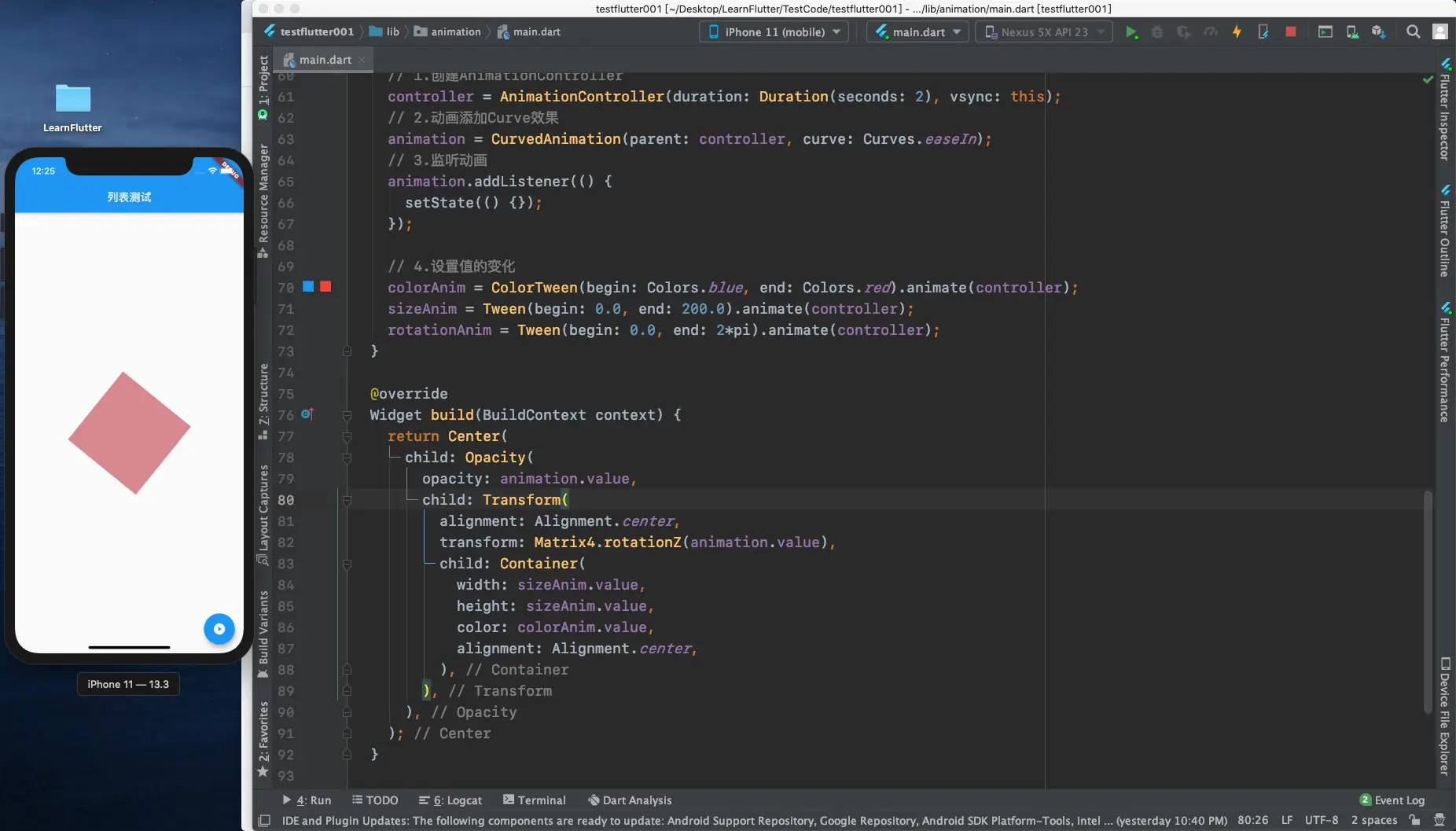
Task: Open the 4: Run tool window
Action: click(x=307, y=800)
